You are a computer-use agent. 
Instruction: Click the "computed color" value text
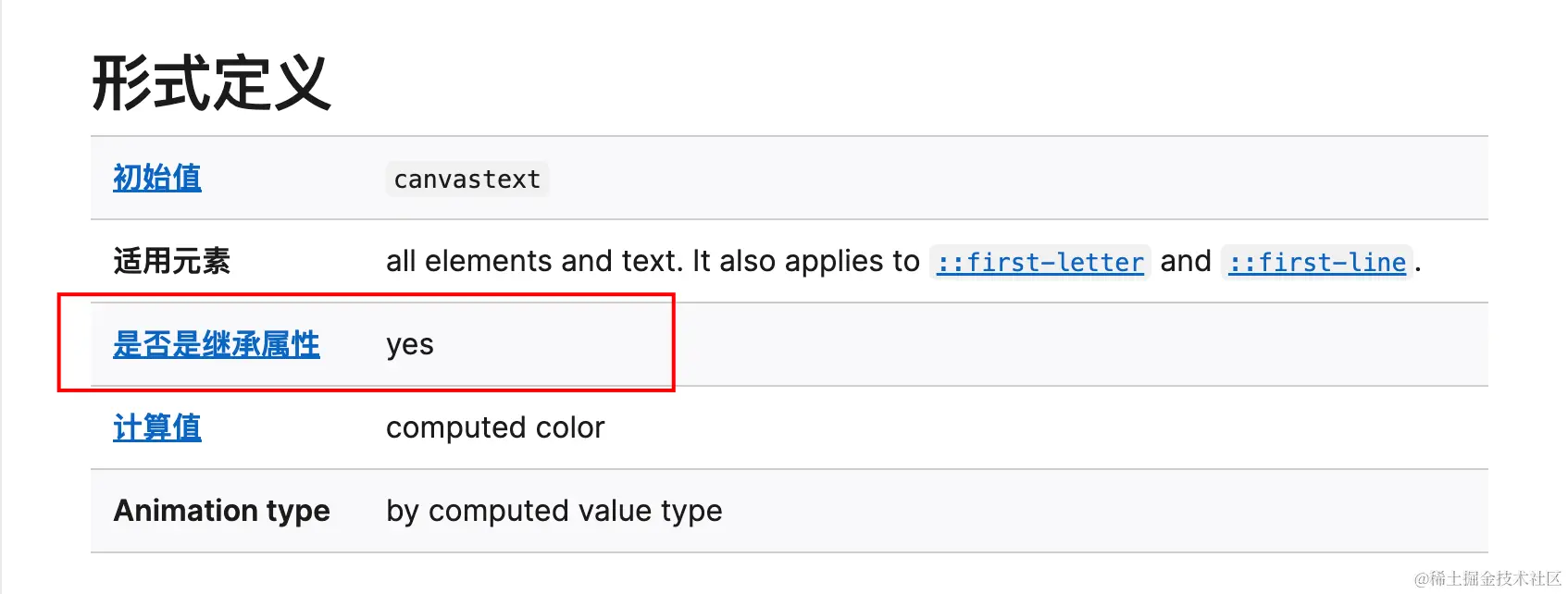point(494,427)
